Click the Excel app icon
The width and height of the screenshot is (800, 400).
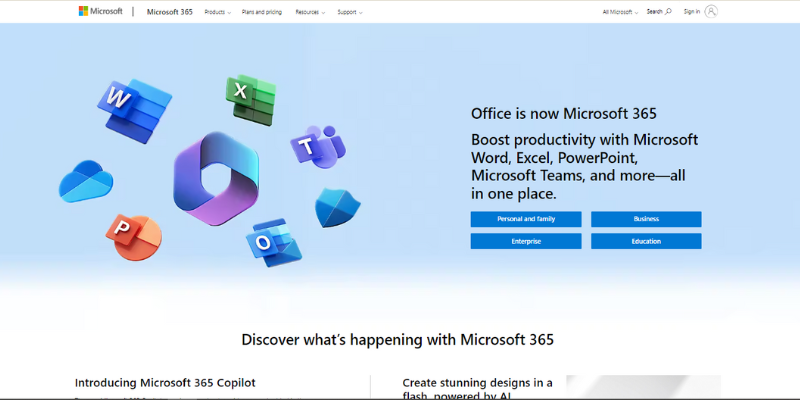tap(251, 99)
